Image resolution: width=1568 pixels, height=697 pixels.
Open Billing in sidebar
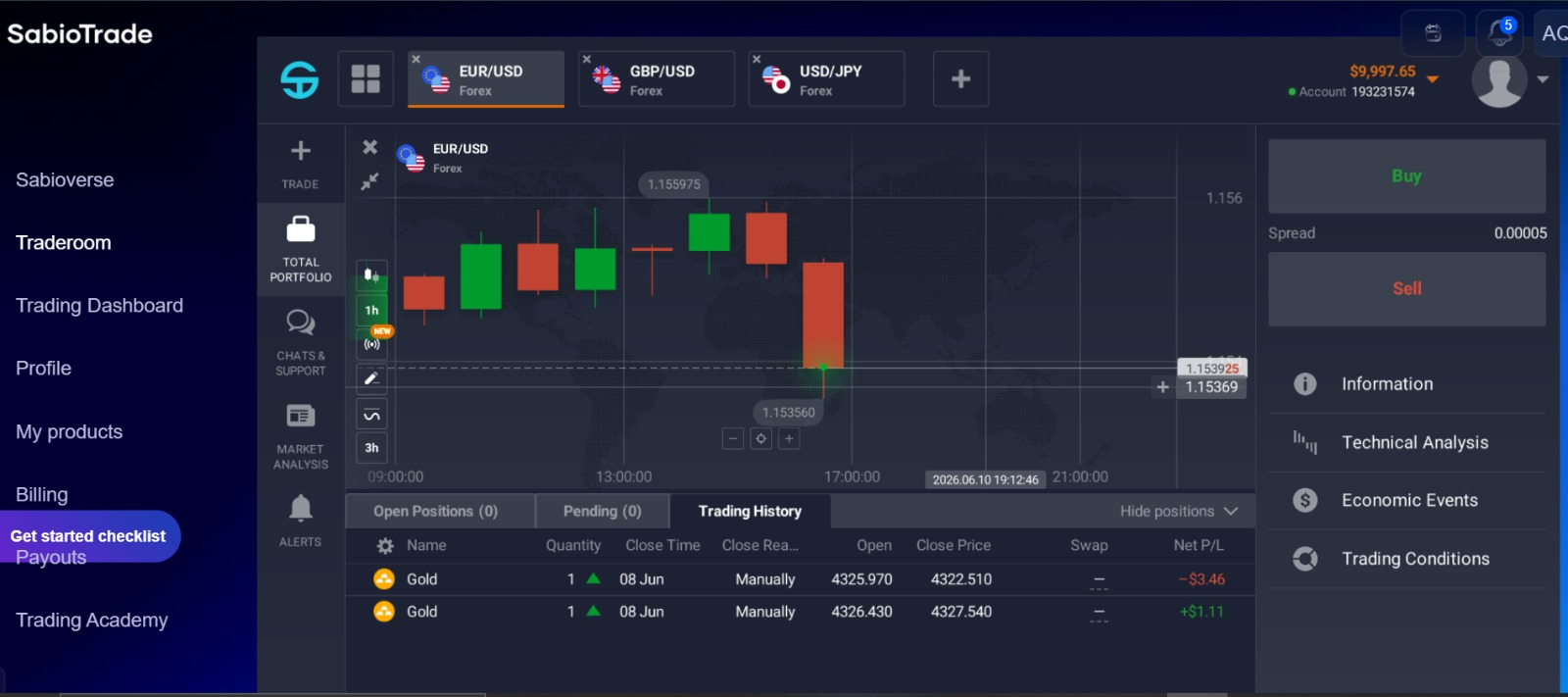[x=41, y=495]
